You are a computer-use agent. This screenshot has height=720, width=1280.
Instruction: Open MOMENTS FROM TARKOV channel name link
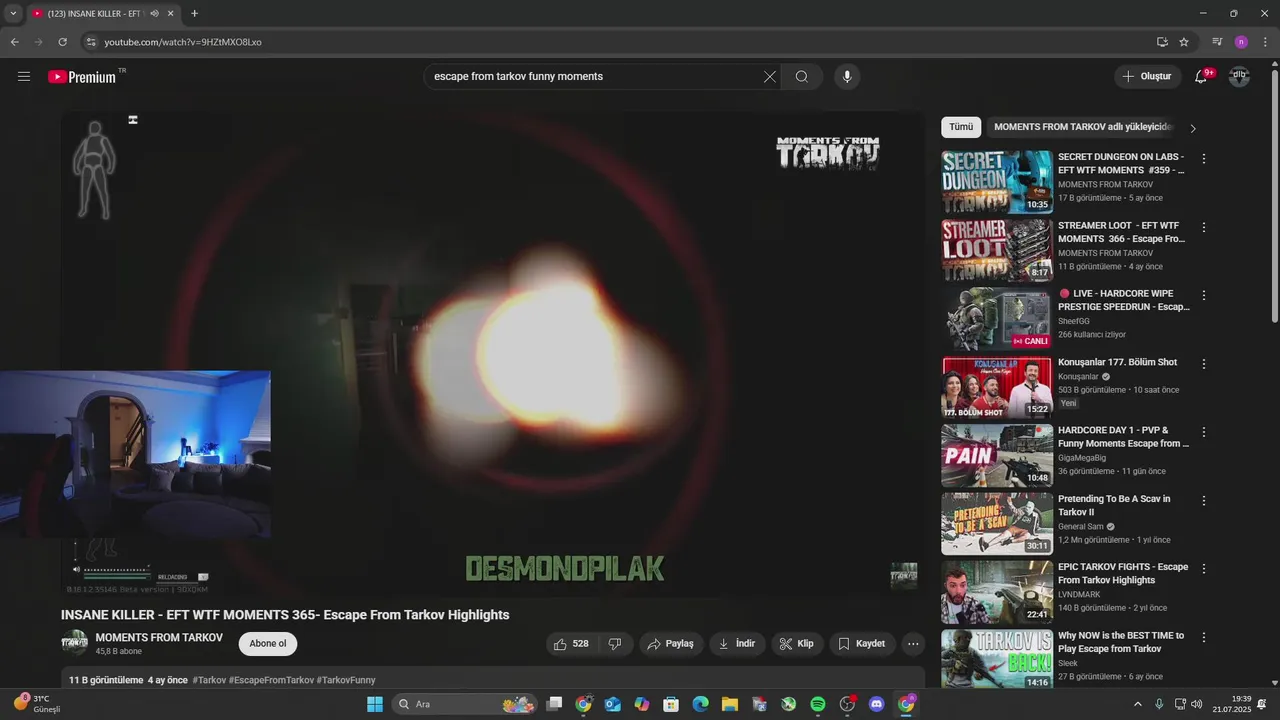tap(159, 638)
